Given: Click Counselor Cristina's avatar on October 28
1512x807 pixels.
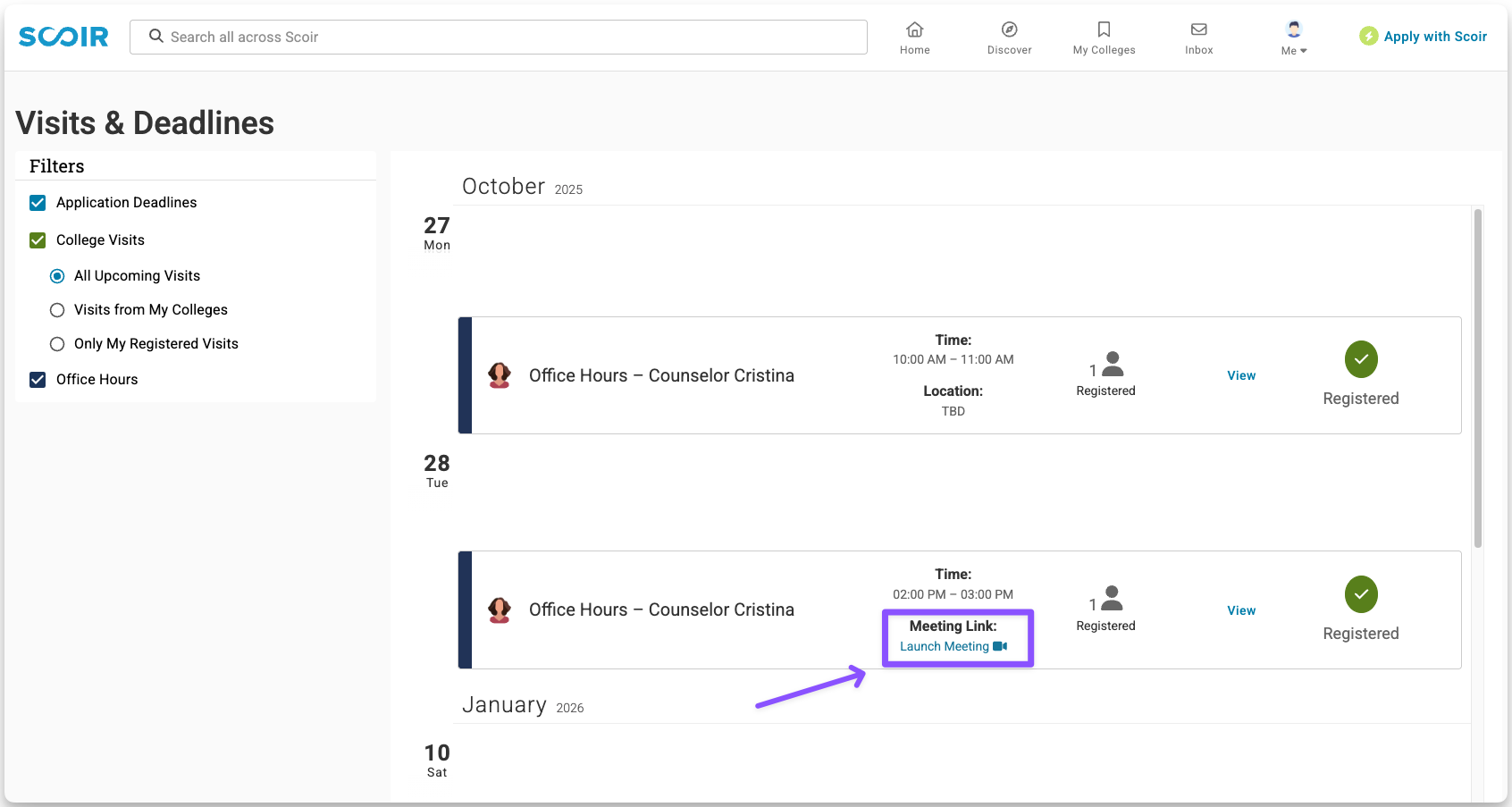Looking at the screenshot, I should tap(500, 610).
